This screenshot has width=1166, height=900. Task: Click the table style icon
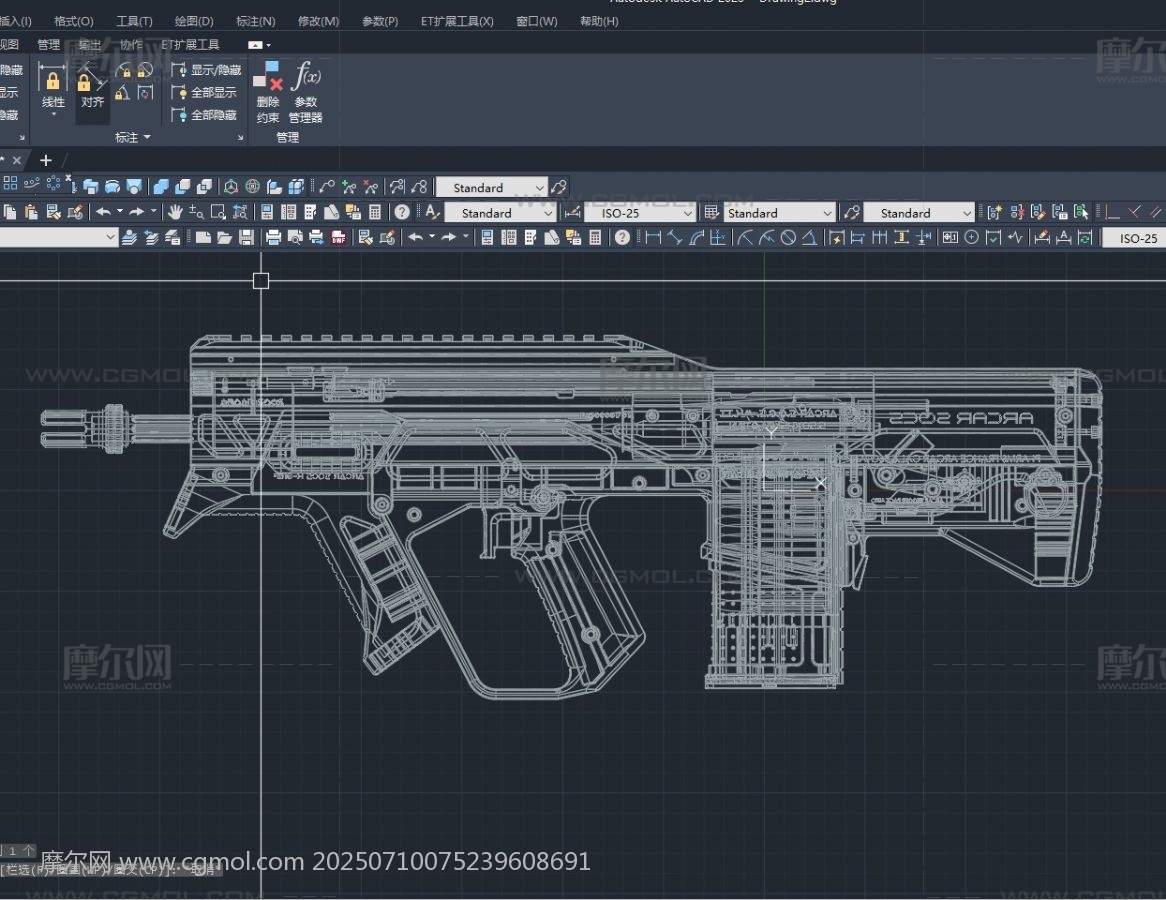click(711, 213)
